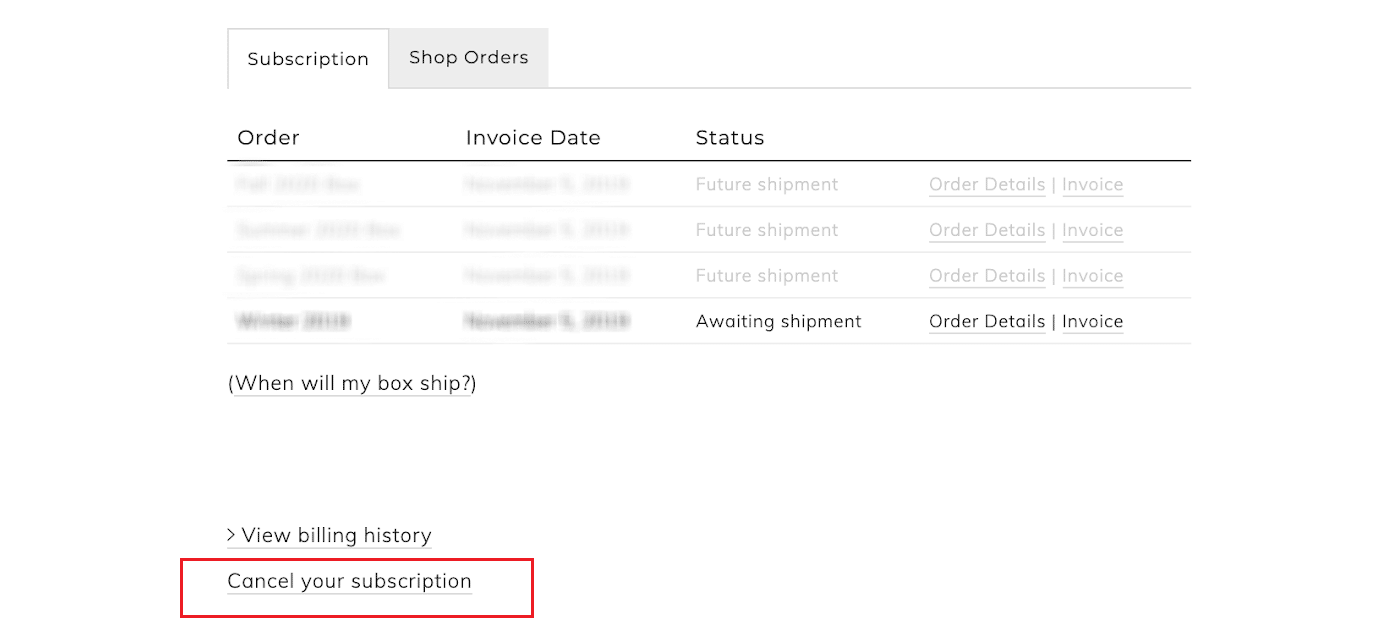Click the 'When will my box ship?' link
This screenshot has height=642, width=1391.
(x=352, y=383)
